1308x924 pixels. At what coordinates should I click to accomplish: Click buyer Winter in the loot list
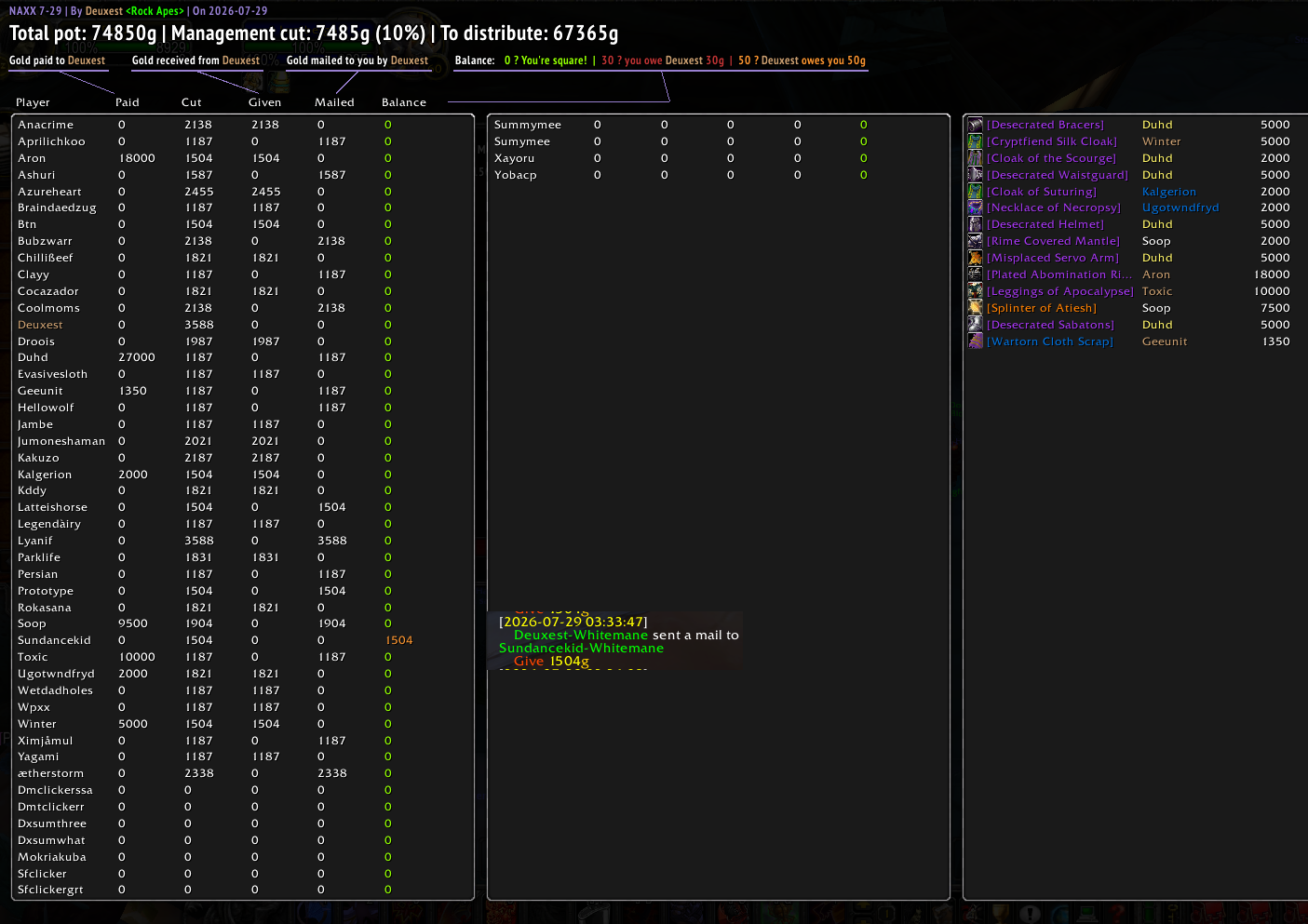(1161, 141)
